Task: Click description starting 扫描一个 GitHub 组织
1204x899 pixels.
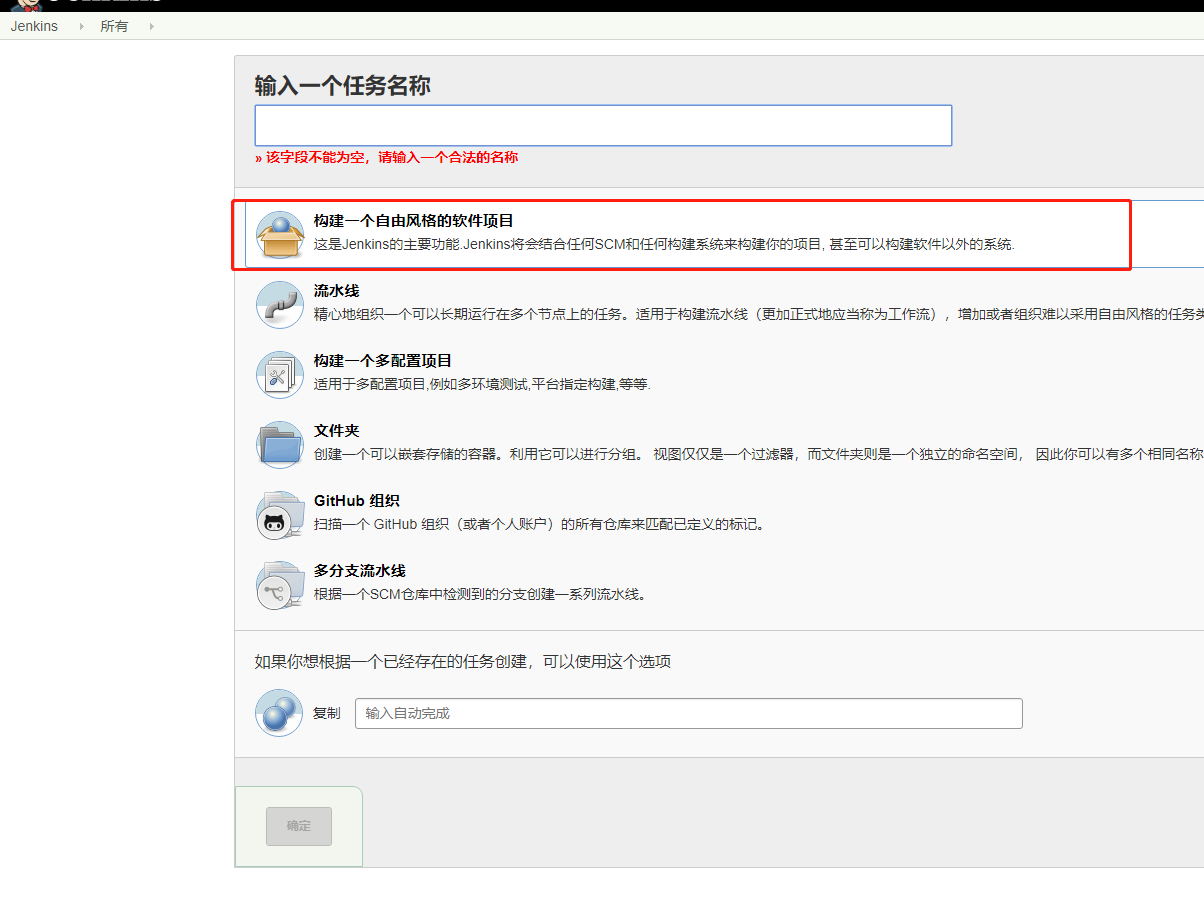Action: [539, 524]
